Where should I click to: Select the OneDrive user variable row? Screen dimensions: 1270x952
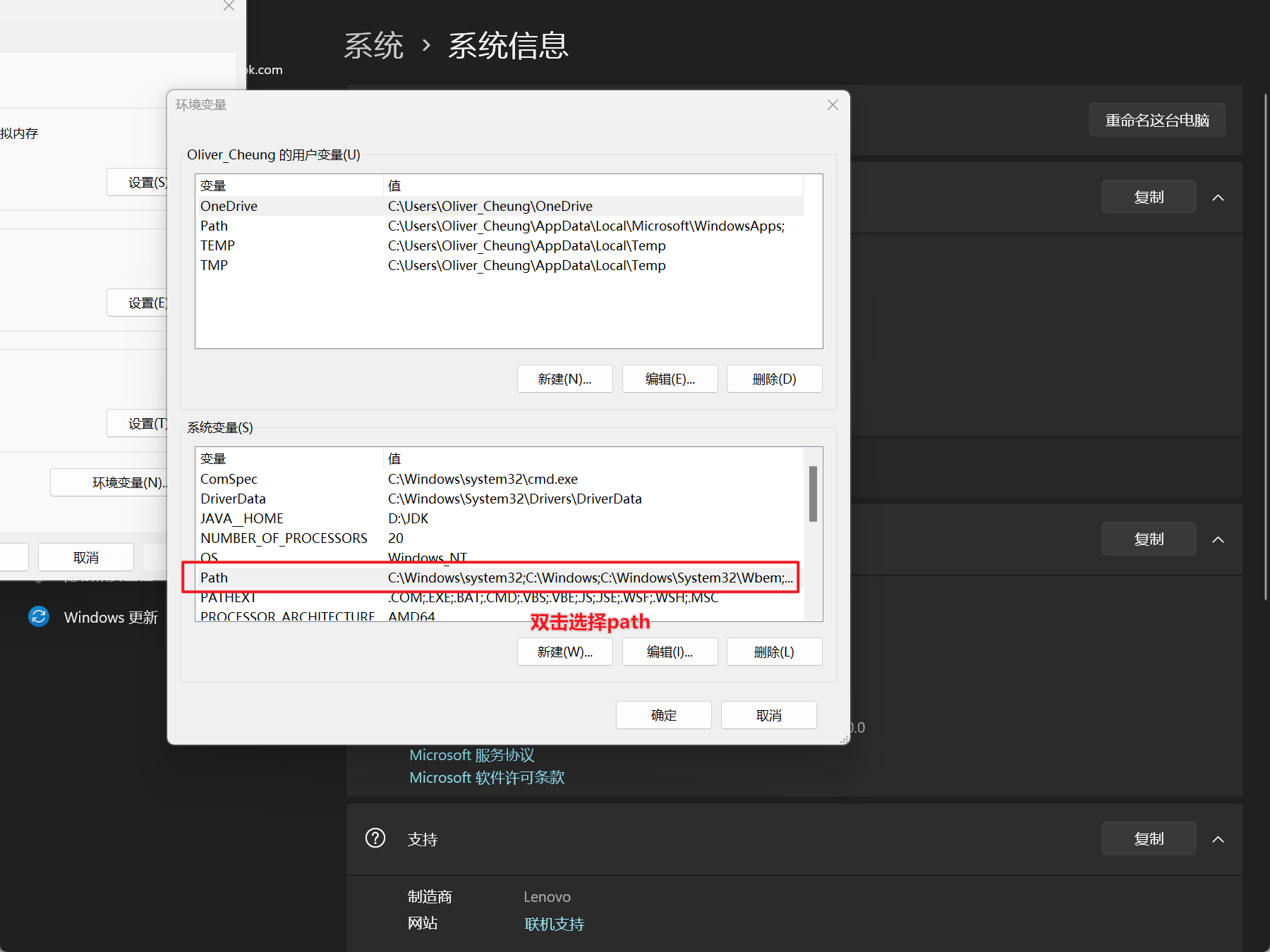coord(500,206)
